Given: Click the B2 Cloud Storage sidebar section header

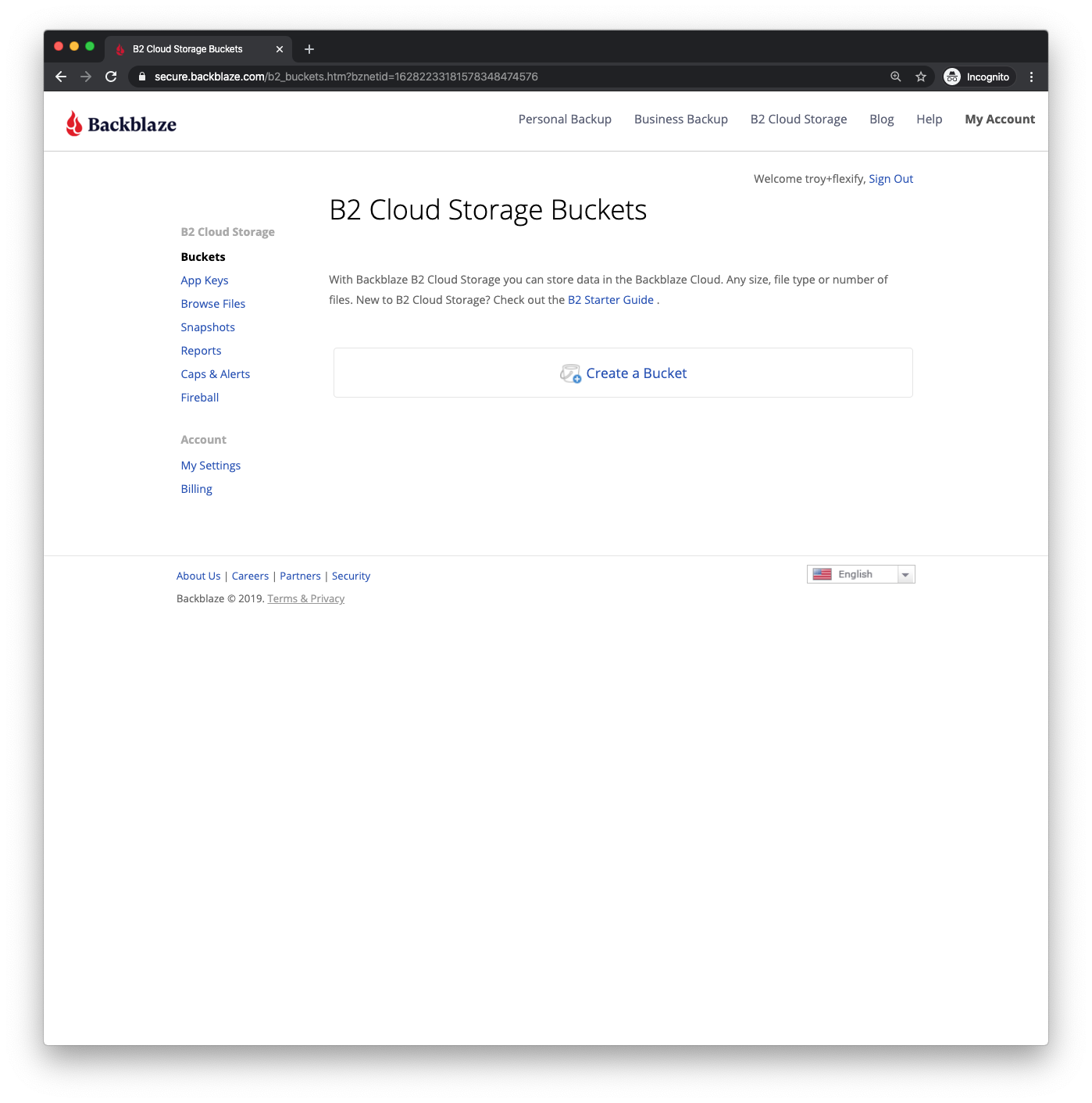Looking at the screenshot, I should (x=228, y=232).
